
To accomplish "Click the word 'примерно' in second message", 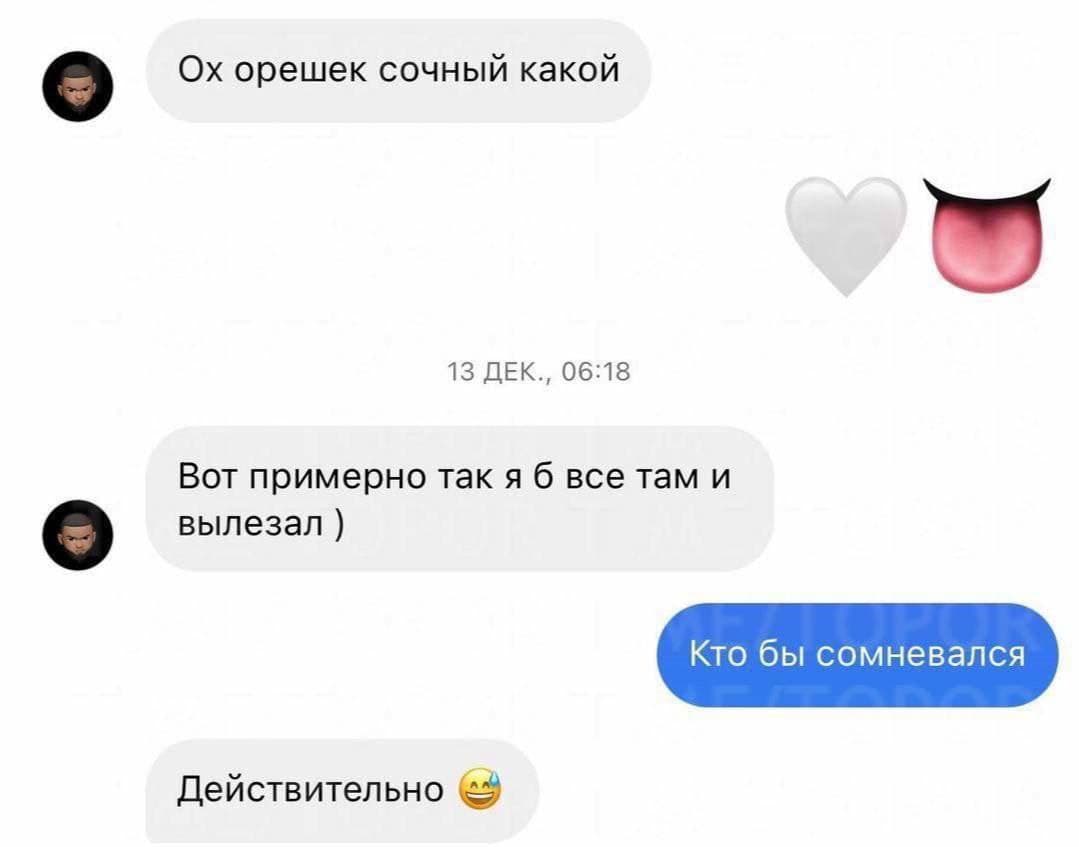I will click(336, 479).
